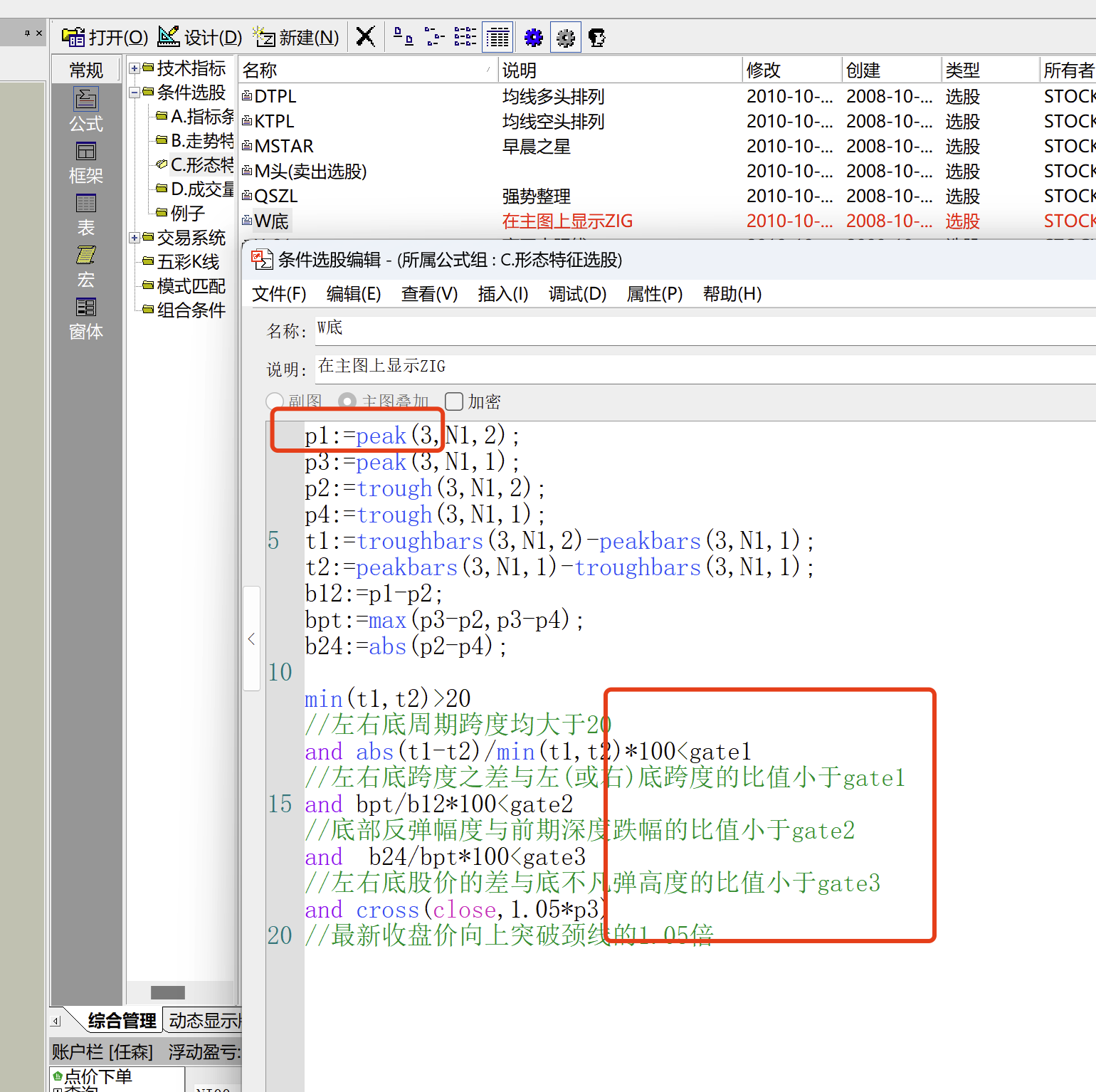Switch to the 动态显示 tab
1096x1092 pixels.
(205, 1021)
